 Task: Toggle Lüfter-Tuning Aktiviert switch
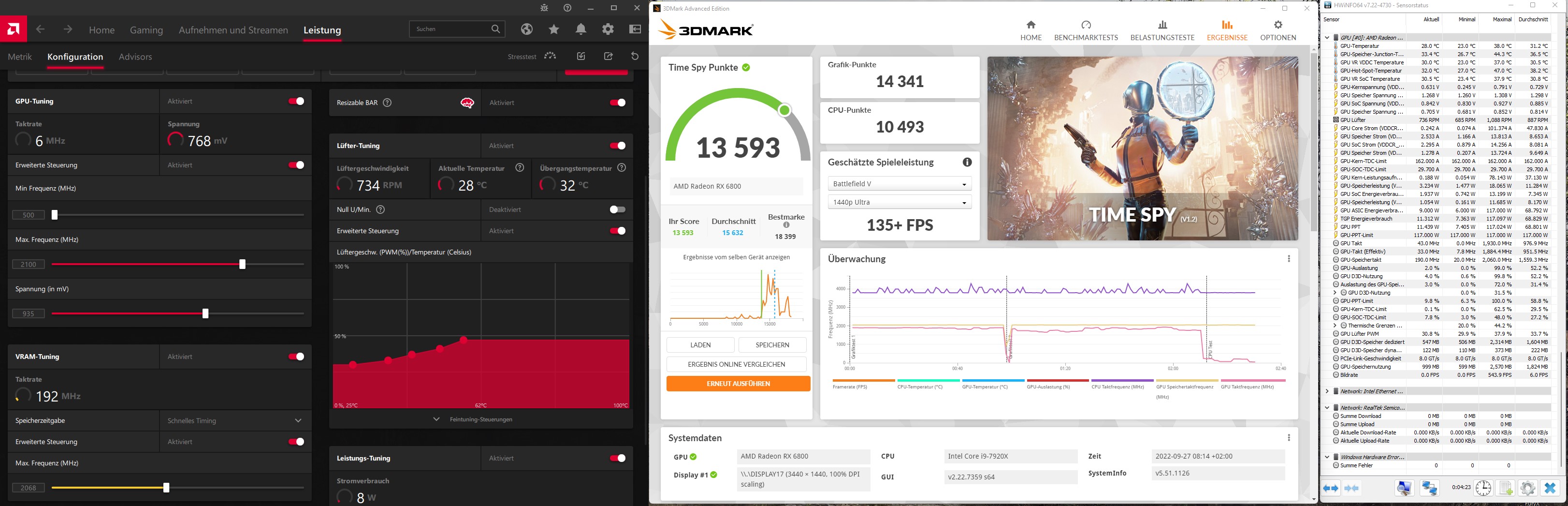click(618, 146)
